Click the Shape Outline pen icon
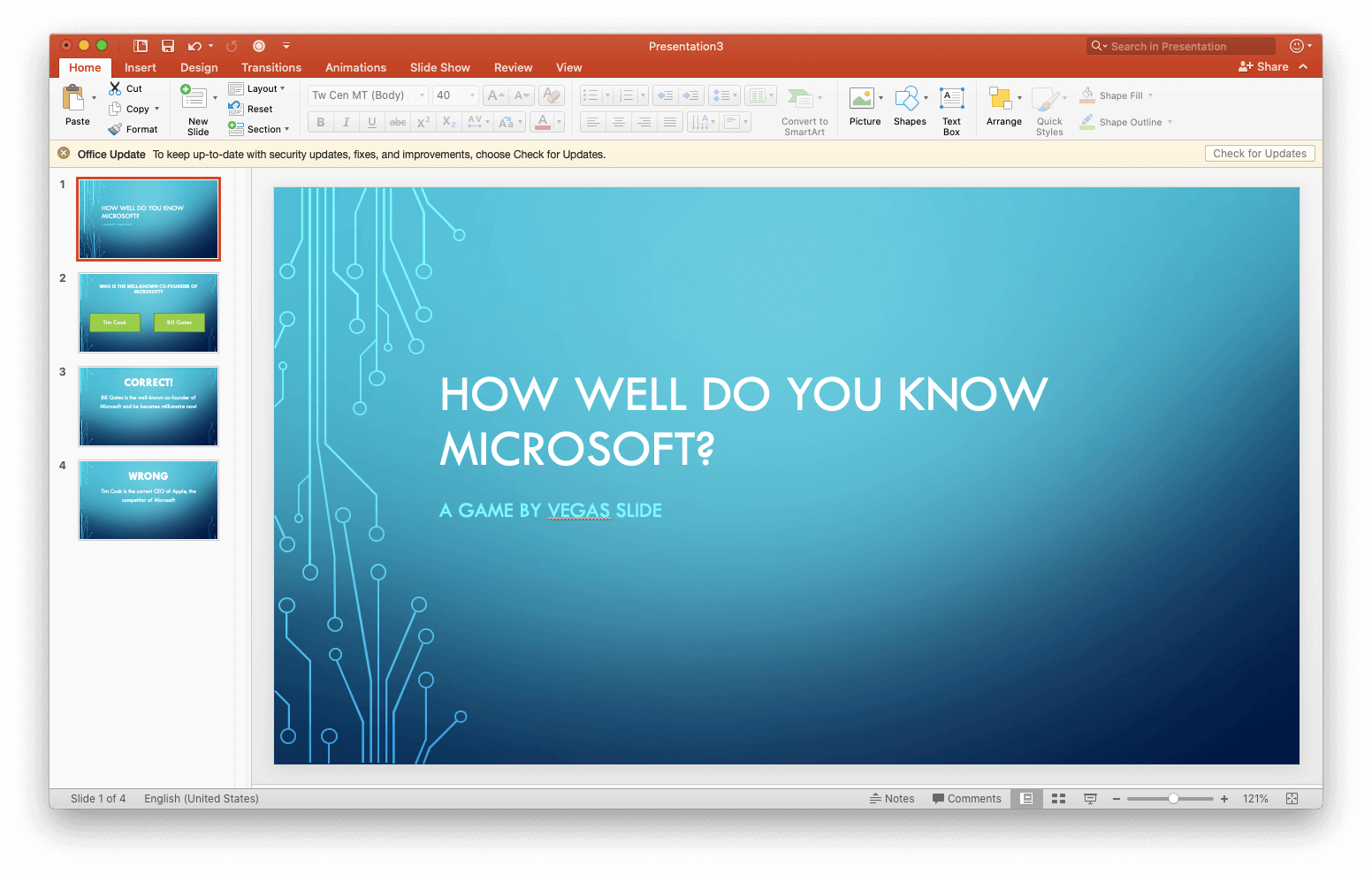 coord(1087,122)
